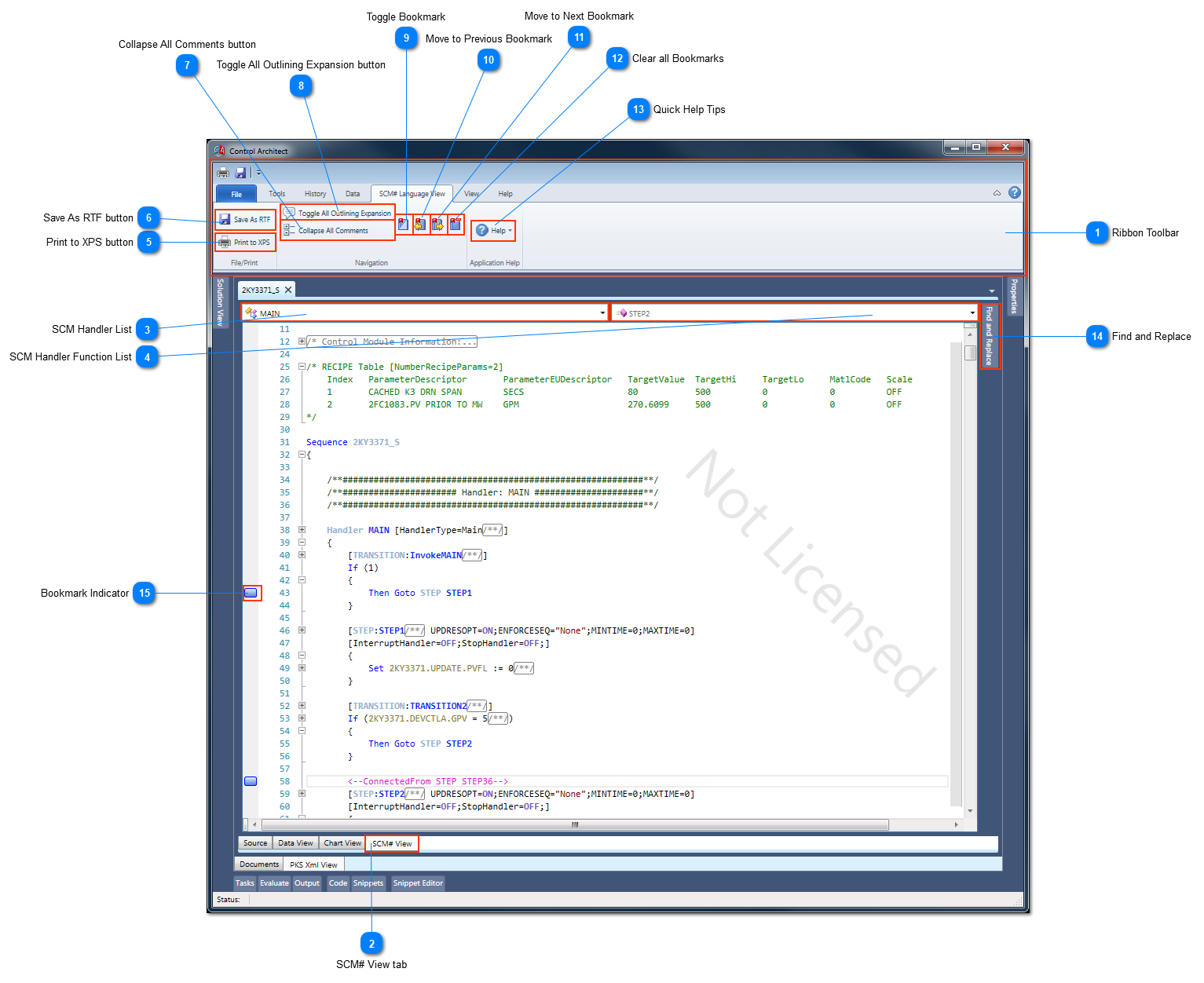Expand the STEP:STEP2 outline at line 59
1204x983 pixels.
[x=302, y=794]
